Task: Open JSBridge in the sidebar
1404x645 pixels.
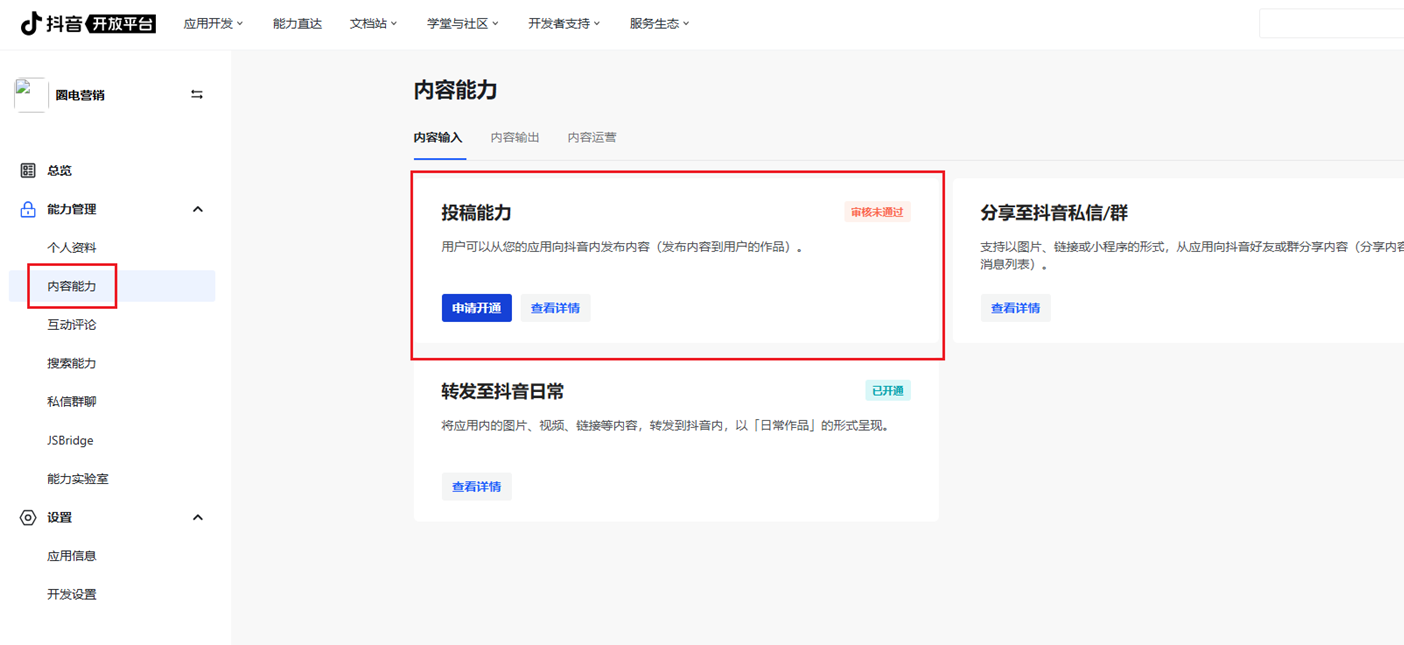Action: tap(70, 440)
